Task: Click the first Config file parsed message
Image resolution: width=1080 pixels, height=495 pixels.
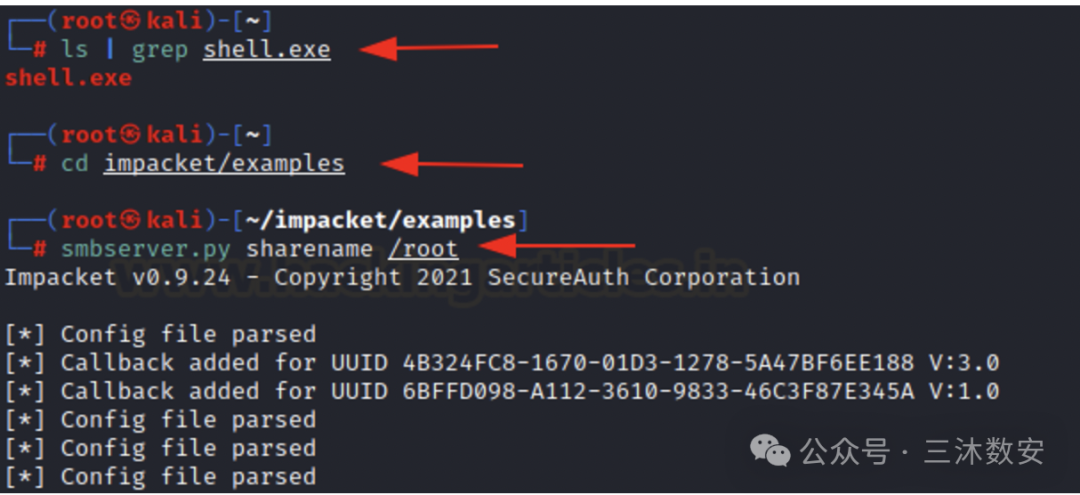Action: point(160,335)
